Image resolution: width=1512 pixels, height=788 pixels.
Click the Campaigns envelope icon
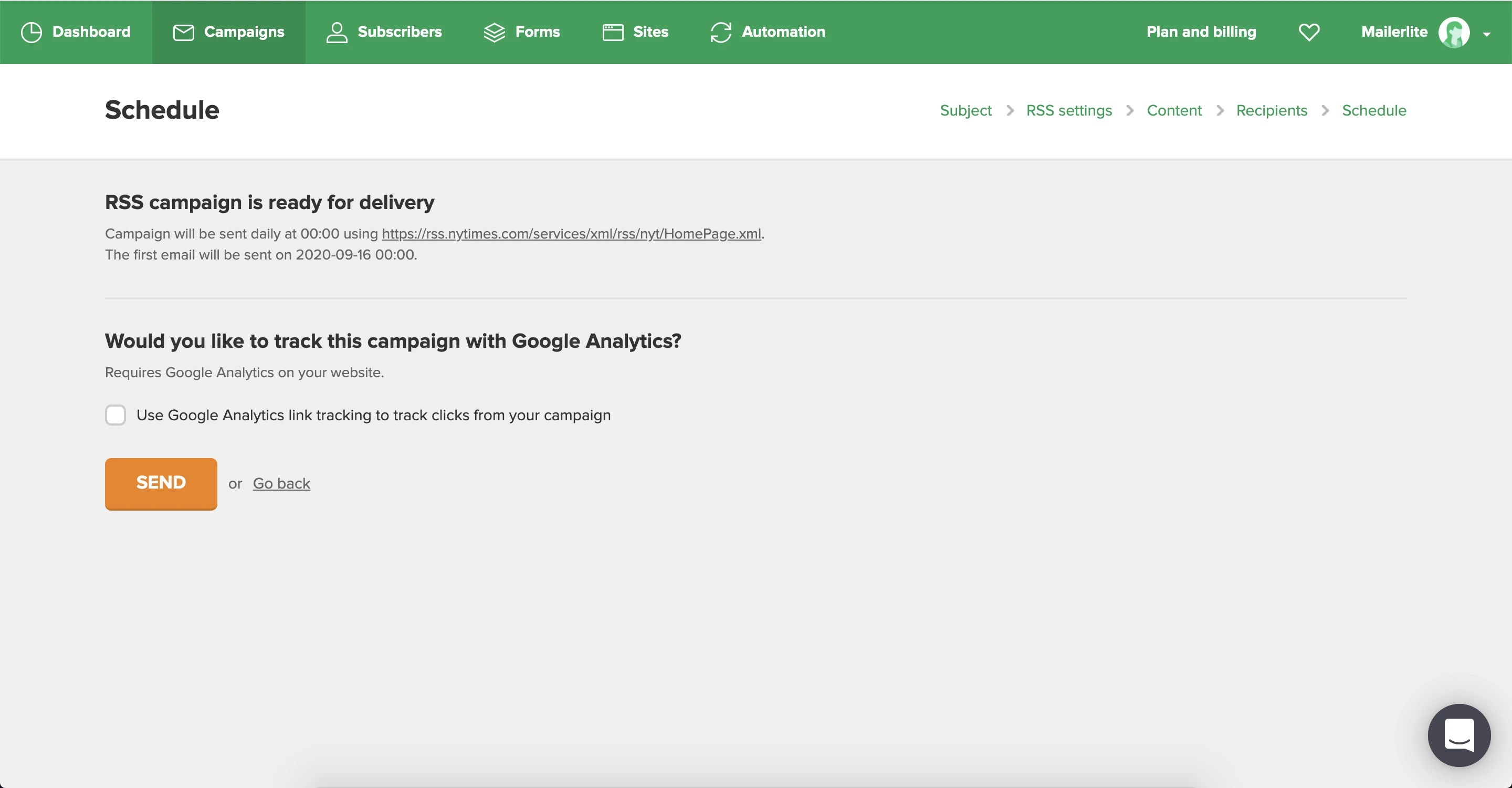pyautogui.click(x=183, y=32)
